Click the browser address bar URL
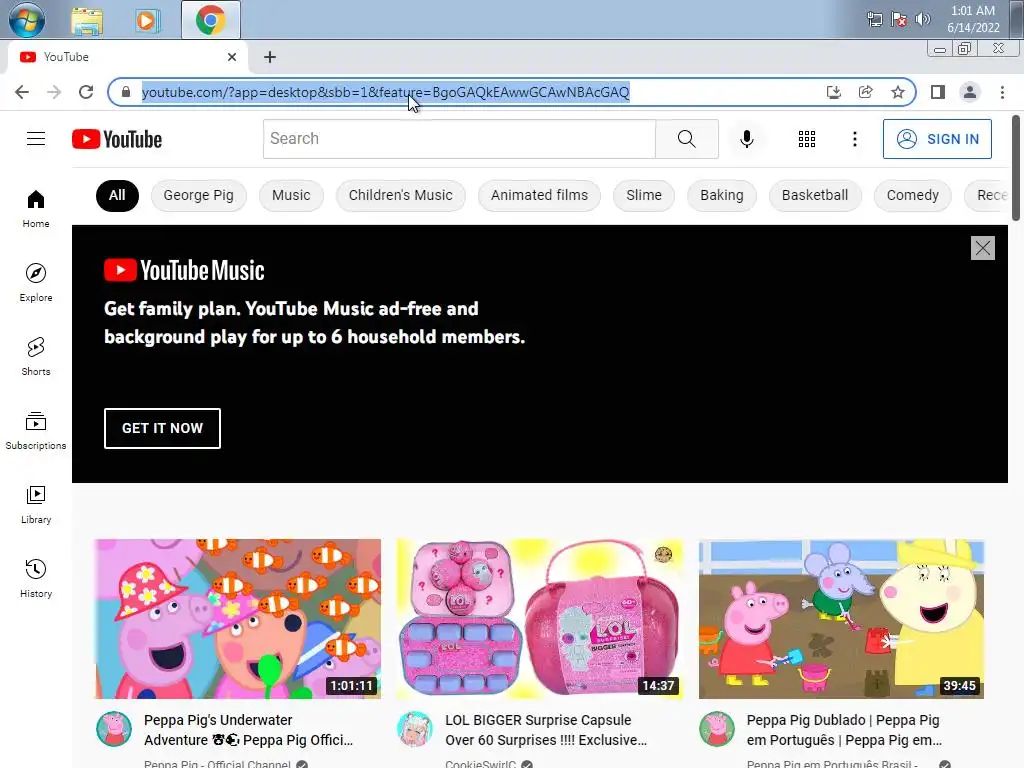This screenshot has height=768, width=1024. click(x=385, y=92)
